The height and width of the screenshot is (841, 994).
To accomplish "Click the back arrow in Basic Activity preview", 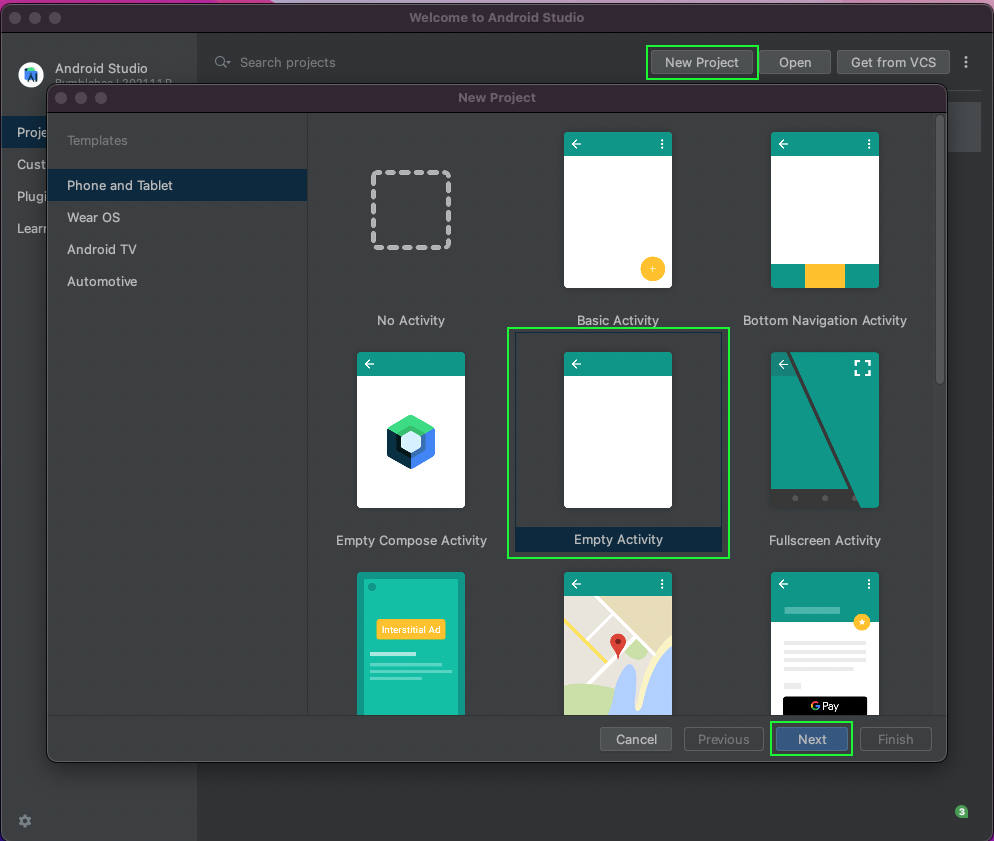I will coord(576,144).
